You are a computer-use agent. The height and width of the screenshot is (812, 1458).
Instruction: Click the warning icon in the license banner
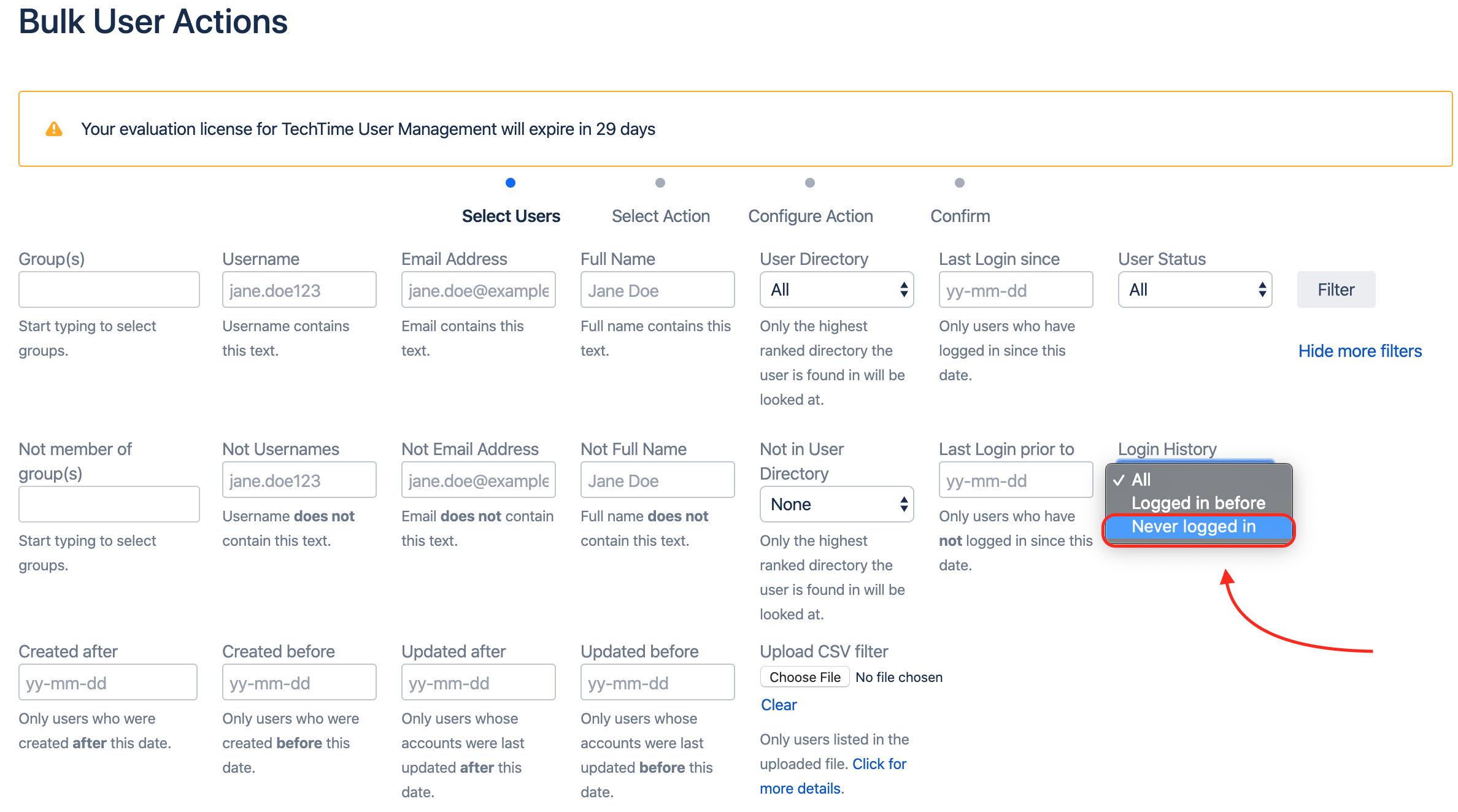55,129
